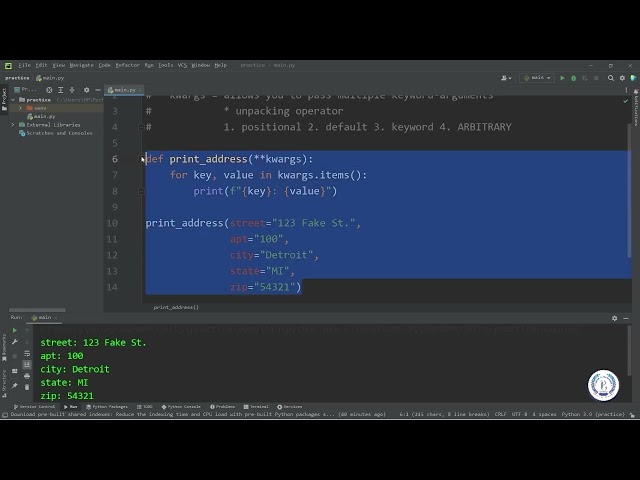
Task: Select the main tab in Run panel
Action: point(42,318)
